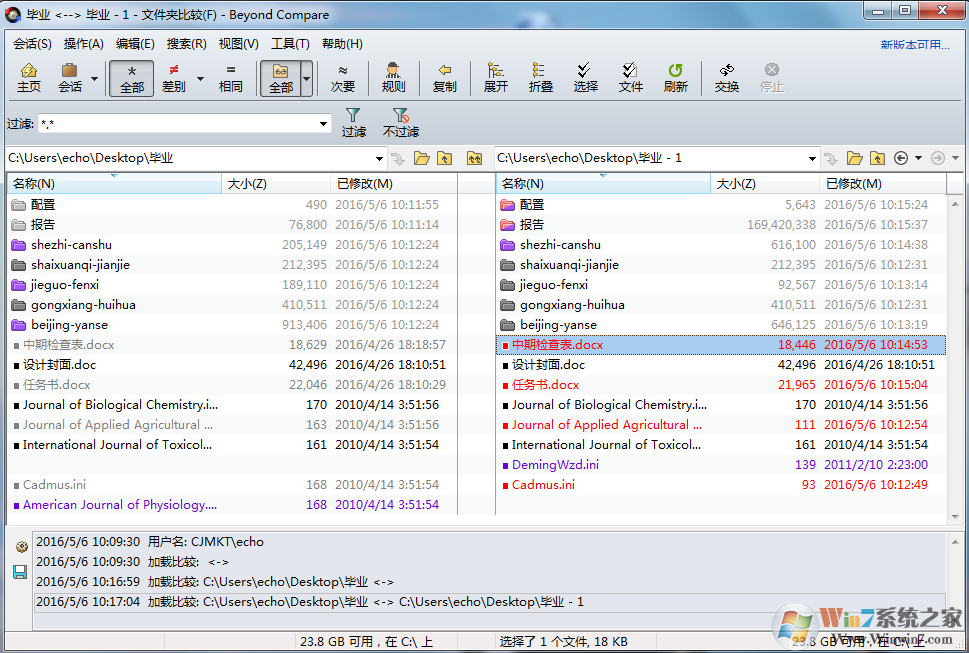Viewport: 969px width, 653px height.
Task: Click the Sessions (会话) briefcase icon
Action: point(70,77)
